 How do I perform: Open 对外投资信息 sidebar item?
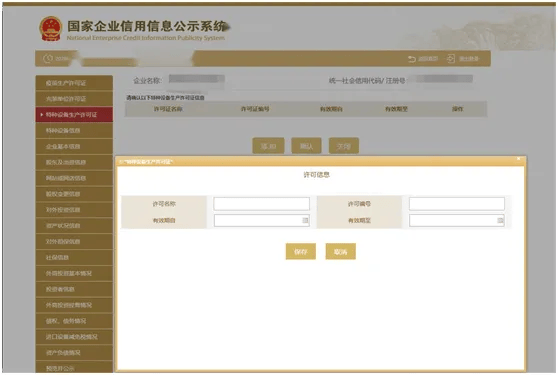point(74,210)
